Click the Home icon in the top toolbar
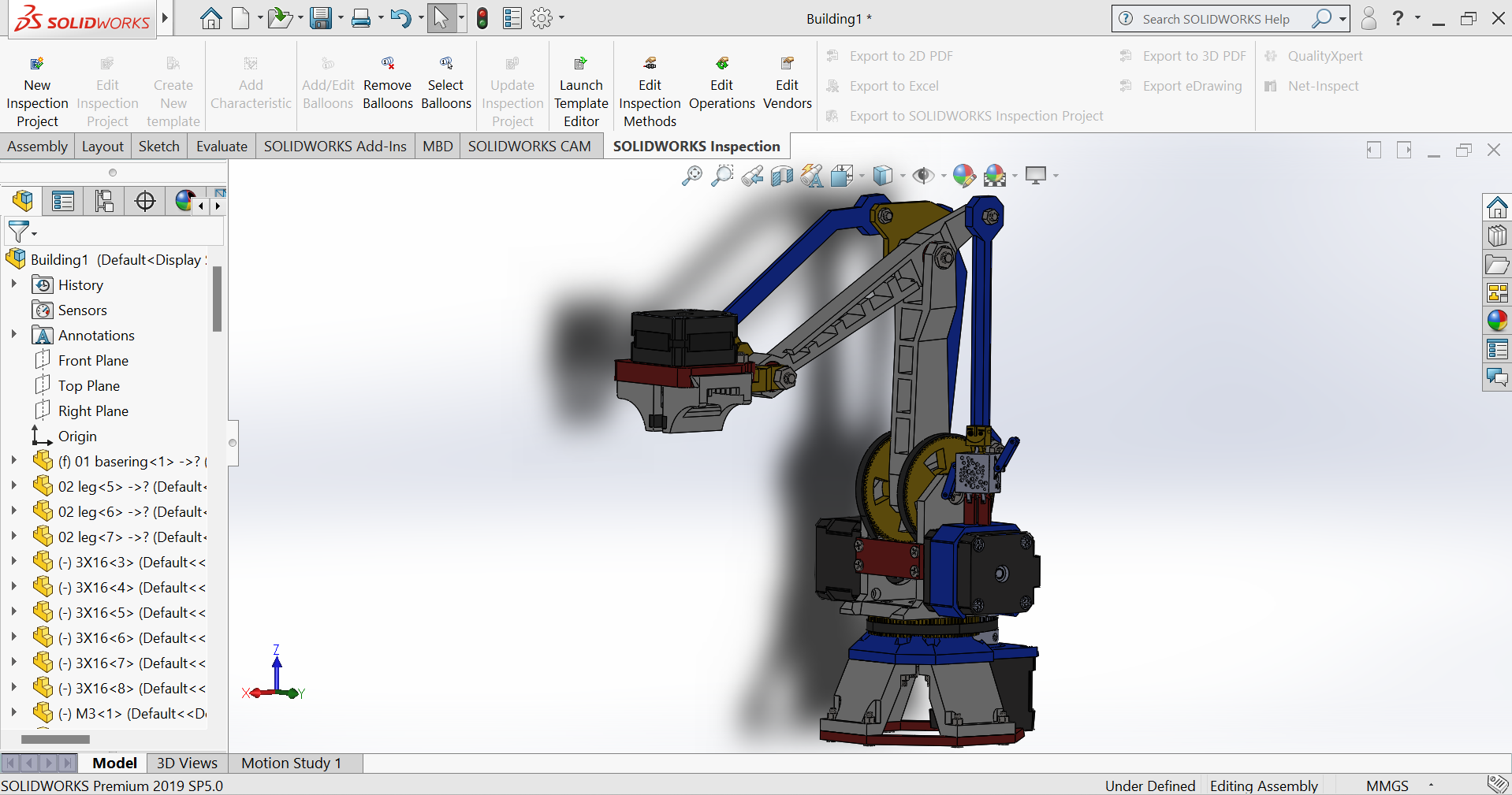 click(210, 18)
